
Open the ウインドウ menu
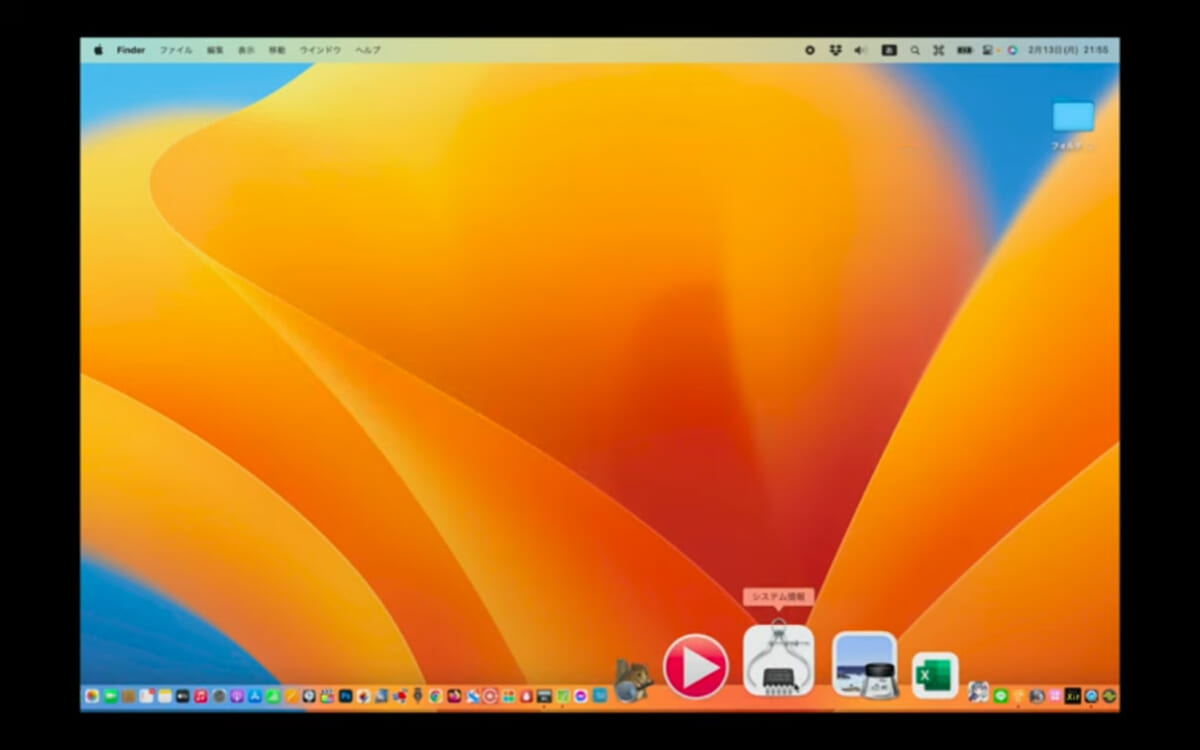coord(320,50)
